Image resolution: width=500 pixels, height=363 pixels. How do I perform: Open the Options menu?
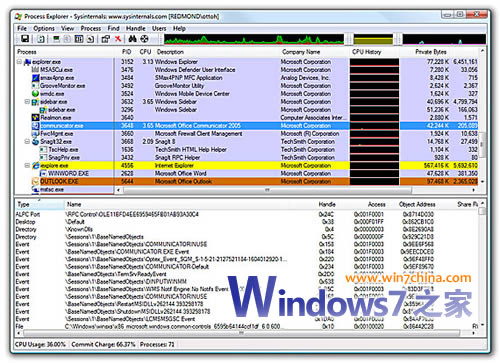[44, 29]
